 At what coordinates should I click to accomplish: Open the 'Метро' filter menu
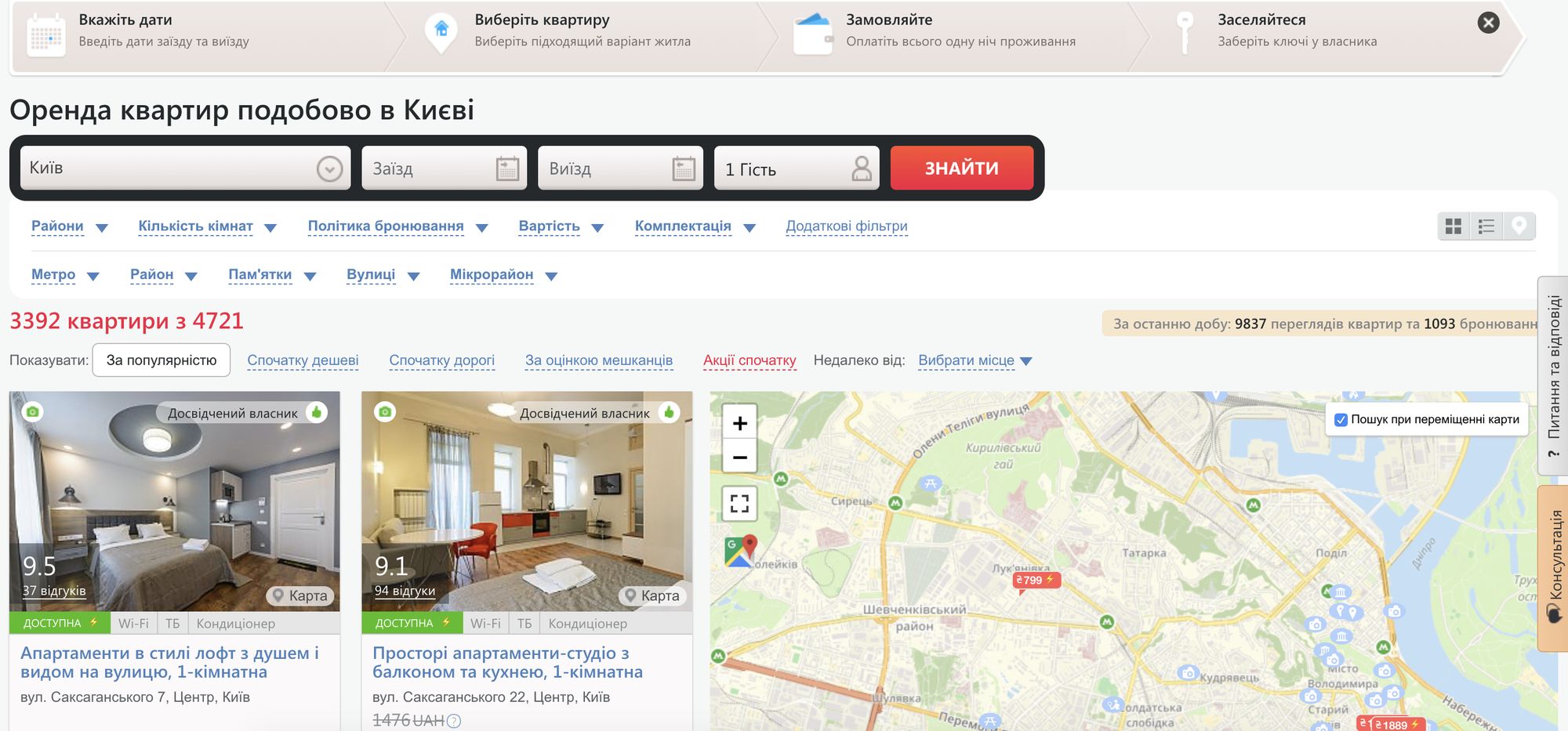pos(64,275)
